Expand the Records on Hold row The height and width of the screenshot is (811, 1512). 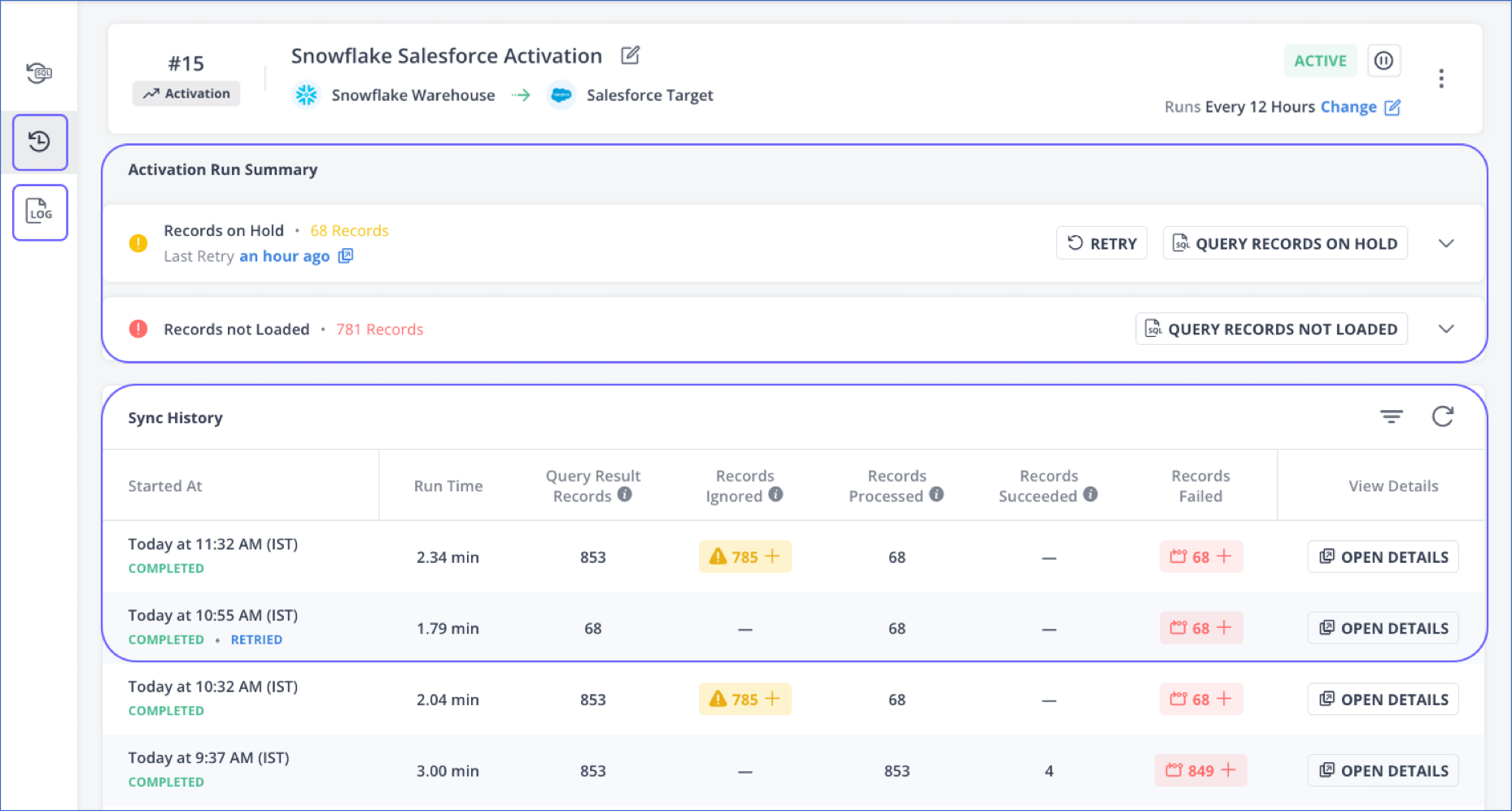click(x=1446, y=243)
